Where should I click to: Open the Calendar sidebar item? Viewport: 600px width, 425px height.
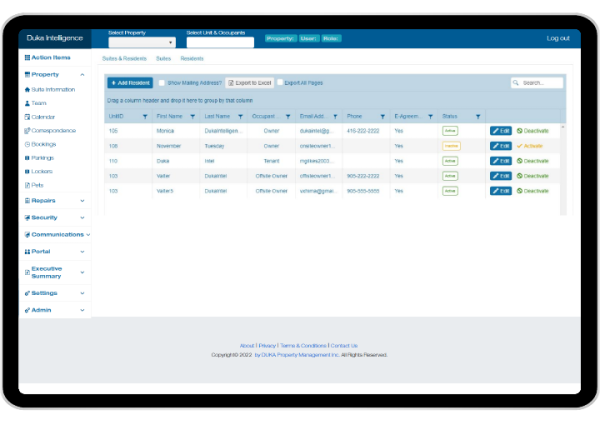[40, 117]
